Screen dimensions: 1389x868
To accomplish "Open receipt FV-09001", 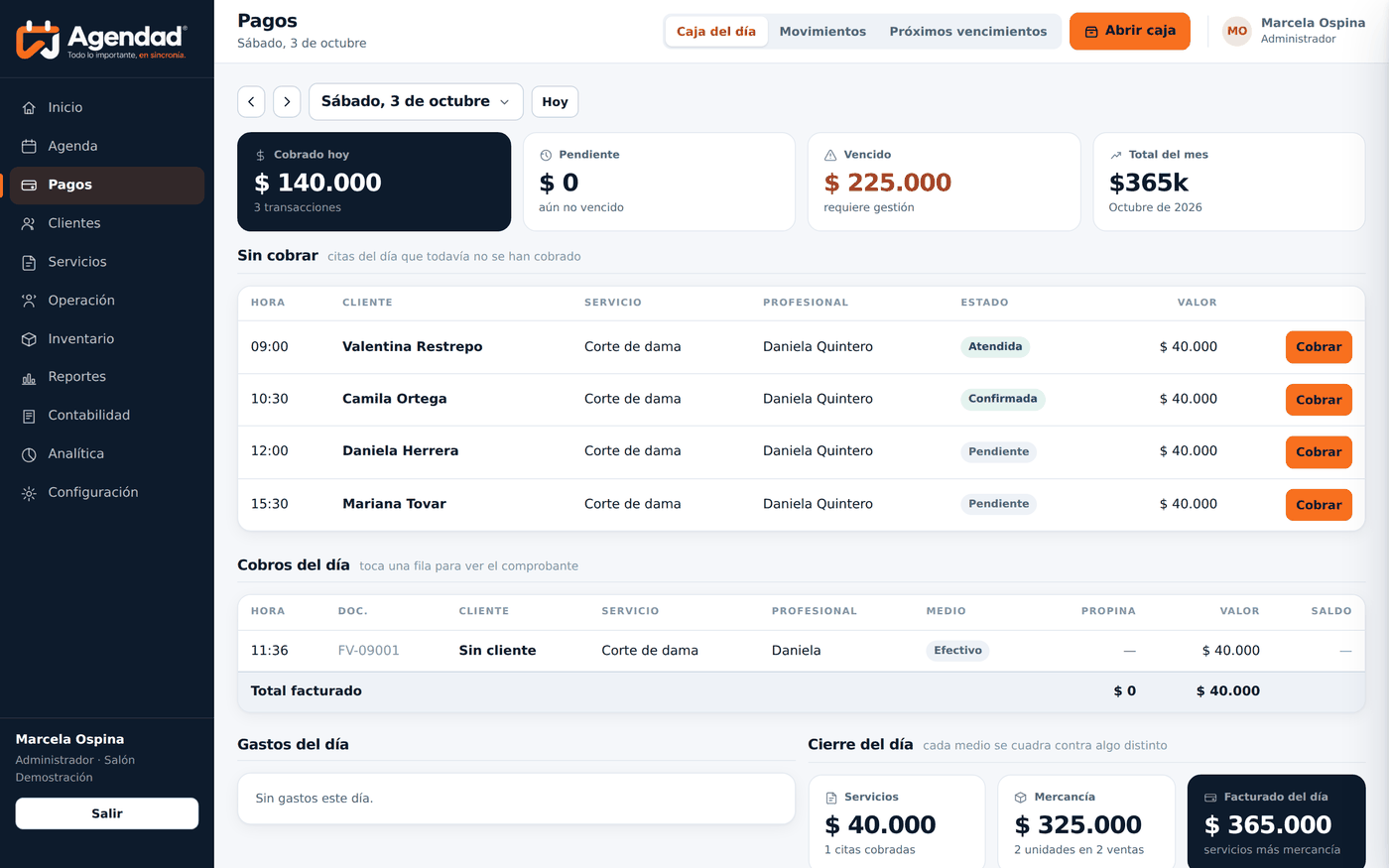I will 801,651.
